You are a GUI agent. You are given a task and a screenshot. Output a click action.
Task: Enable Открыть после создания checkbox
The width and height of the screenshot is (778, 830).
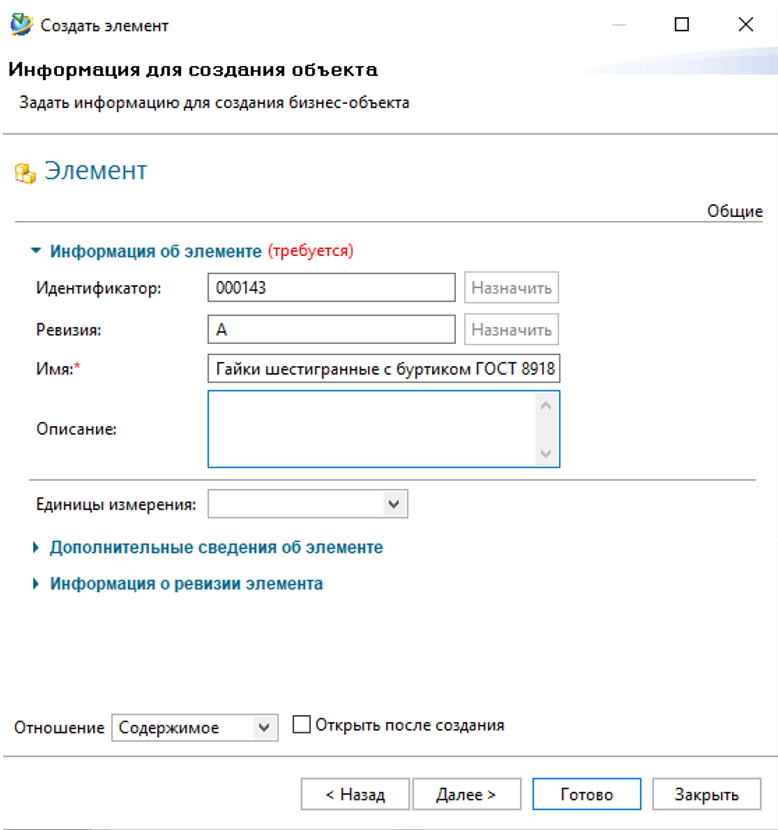pyautogui.click(x=302, y=724)
